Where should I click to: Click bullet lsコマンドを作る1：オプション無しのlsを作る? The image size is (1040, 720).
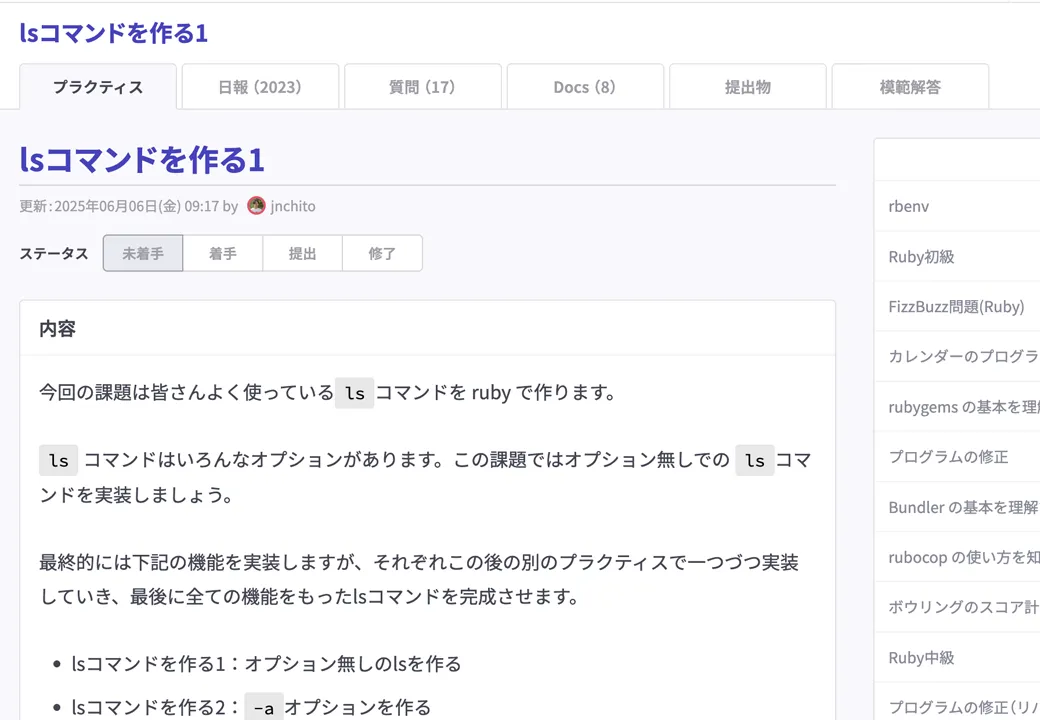tap(266, 664)
